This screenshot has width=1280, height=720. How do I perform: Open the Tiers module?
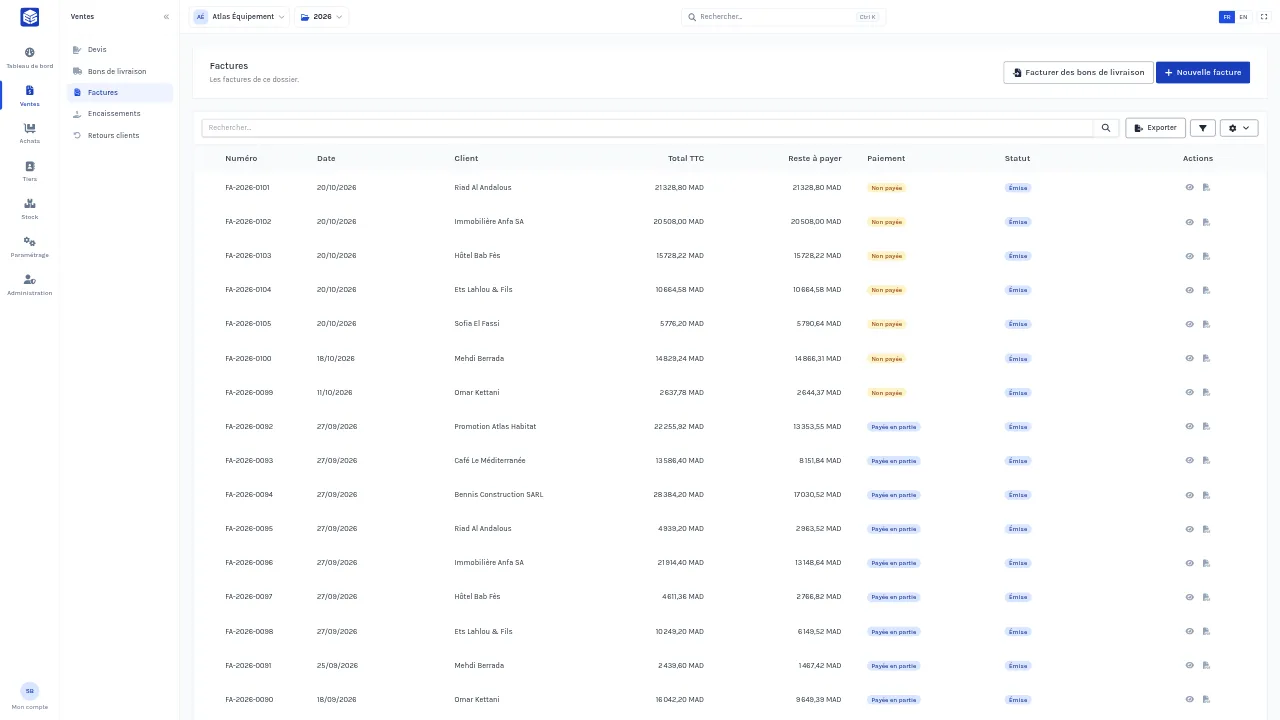pyautogui.click(x=29, y=171)
